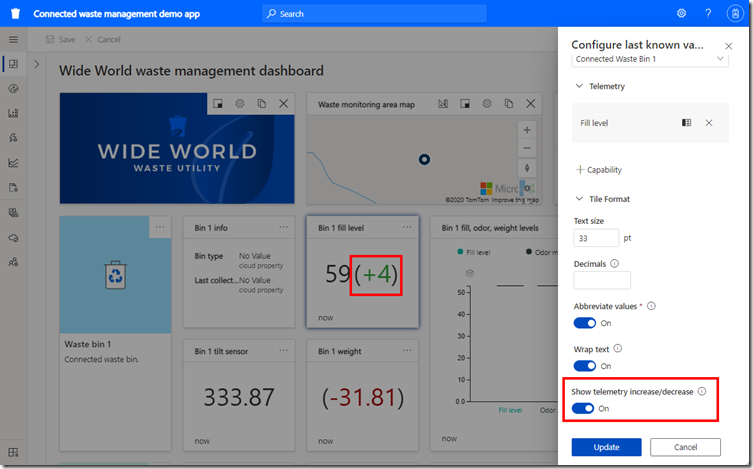Change size of area map tile
The width and height of the screenshot is (753, 469).
point(465,104)
